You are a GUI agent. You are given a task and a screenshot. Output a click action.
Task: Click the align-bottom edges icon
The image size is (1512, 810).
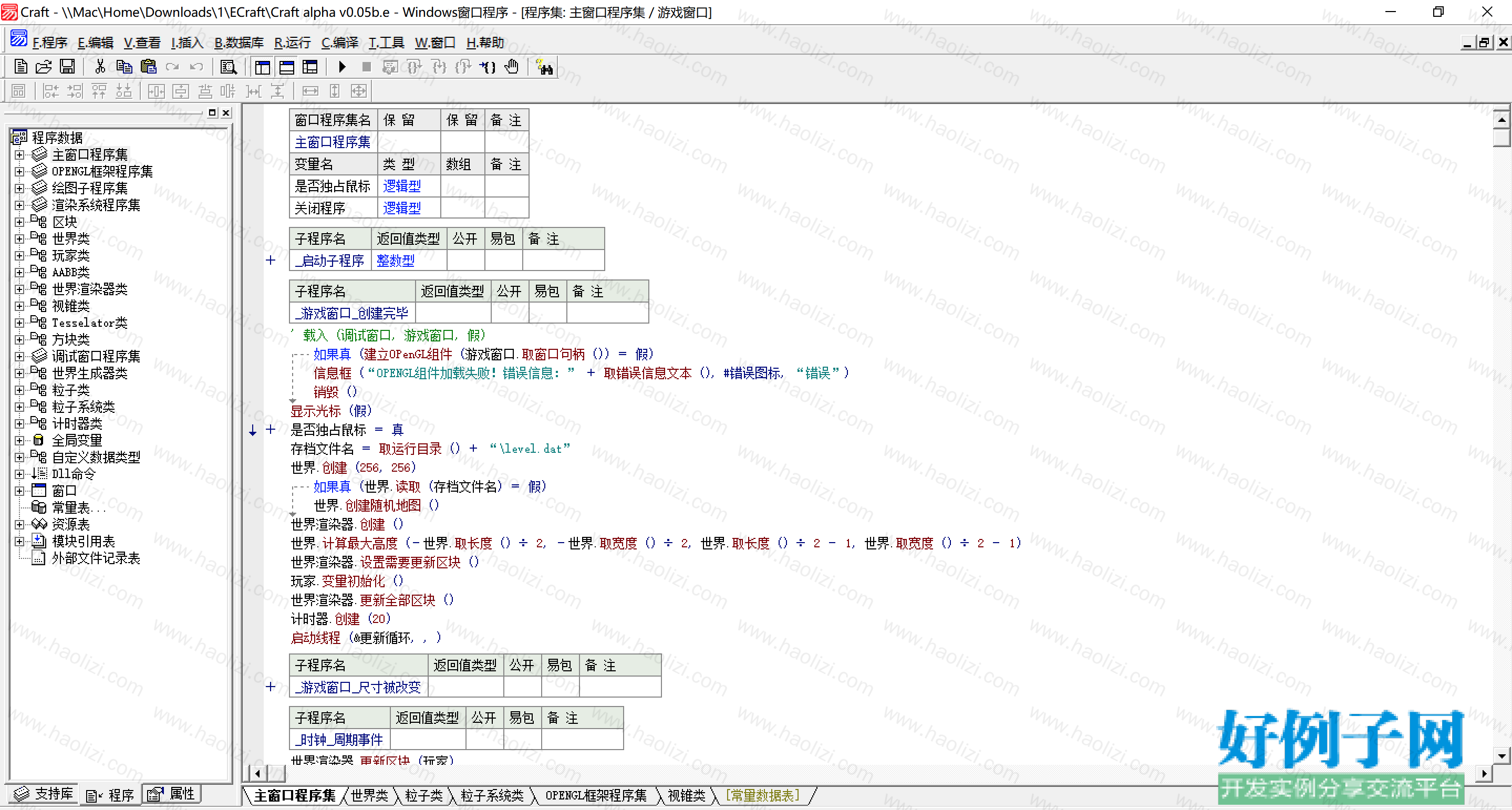coord(123,91)
